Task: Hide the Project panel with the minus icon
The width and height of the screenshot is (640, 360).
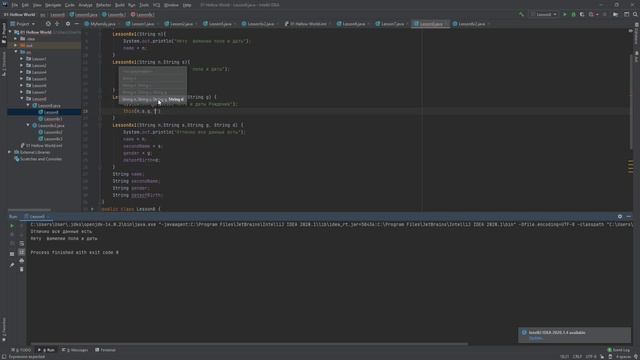Action: [x=76, y=24]
